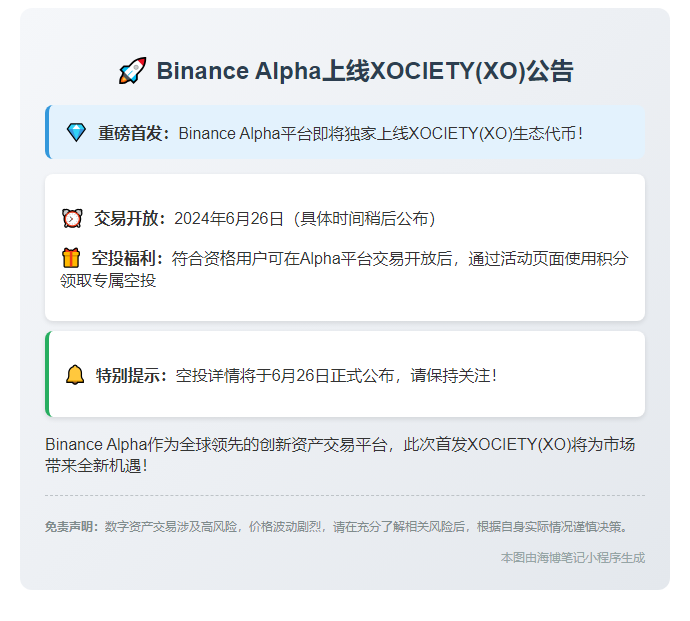Select the title "Binance Alpha上线XOCIETY(XO)公告"
This screenshot has height=621, width=690.
365,71
